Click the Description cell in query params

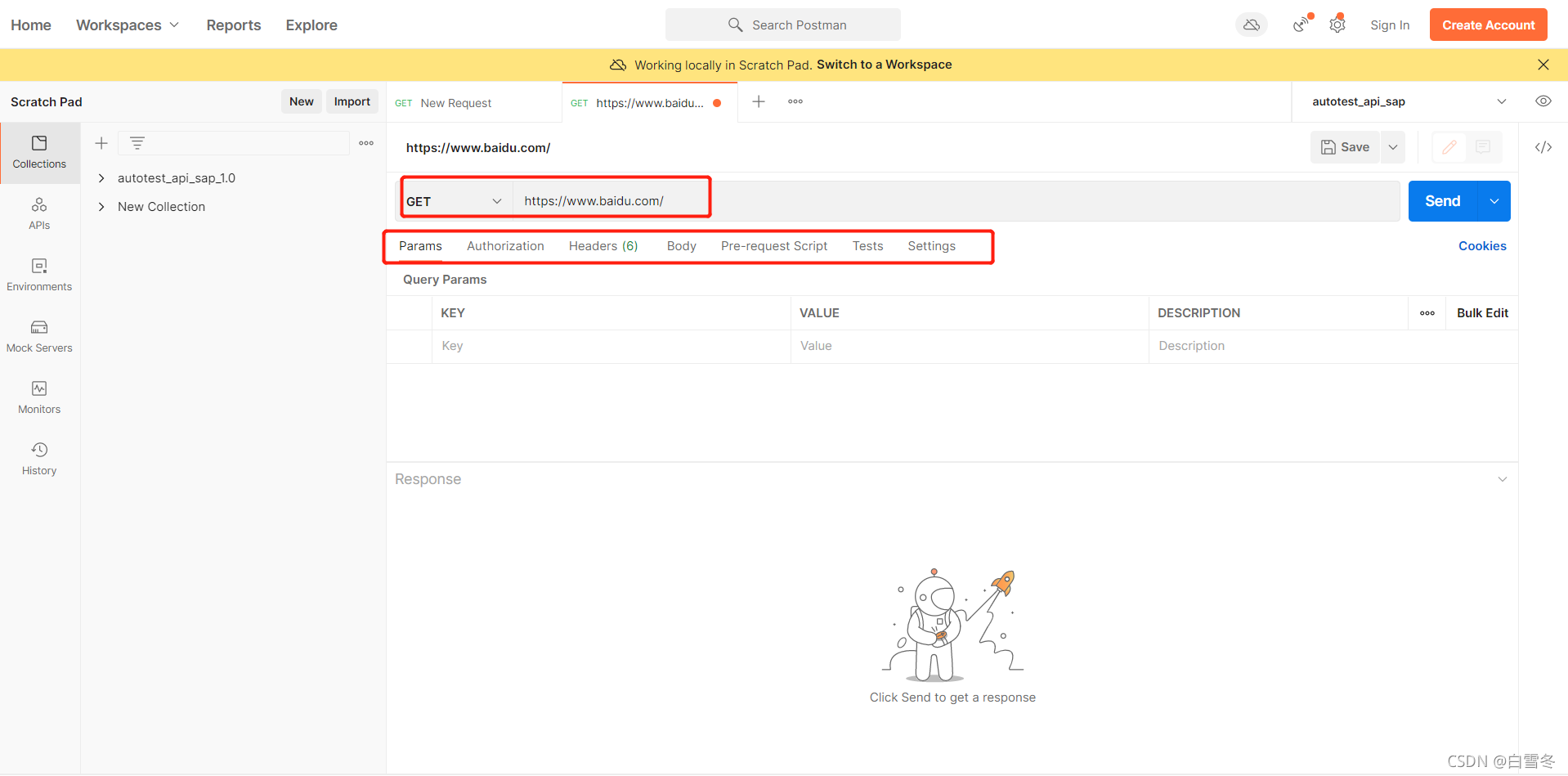1333,346
